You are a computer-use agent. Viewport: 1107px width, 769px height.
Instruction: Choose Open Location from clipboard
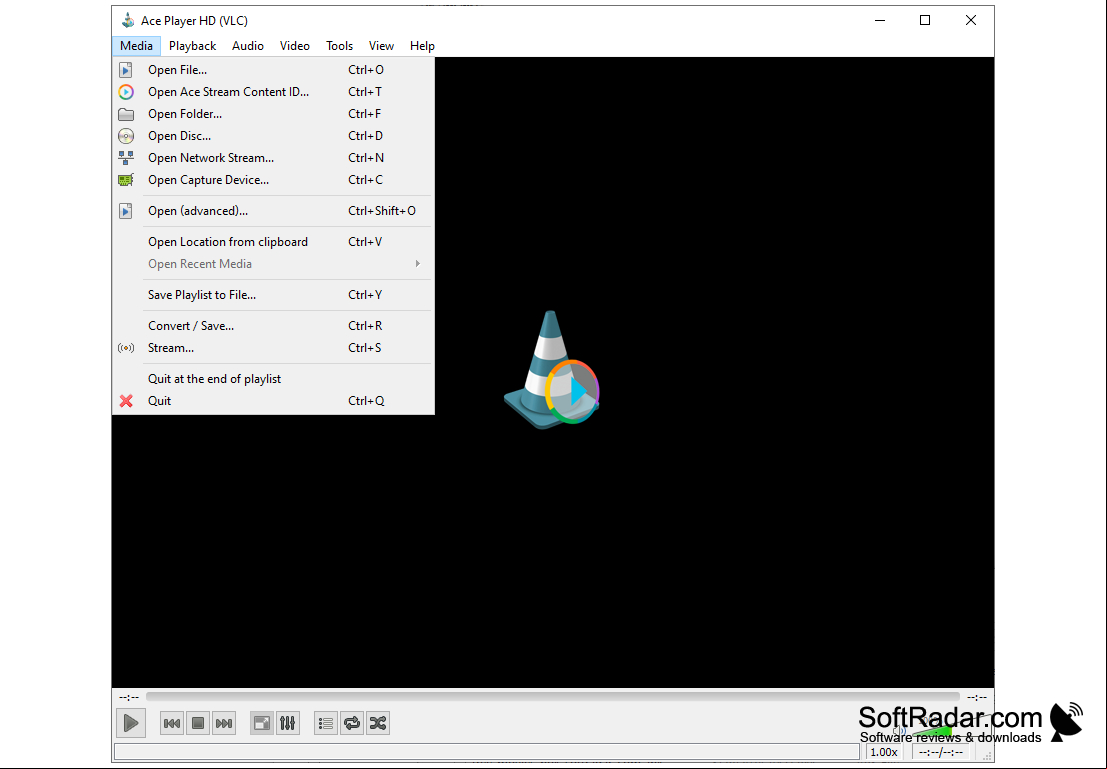coord(273,242)
